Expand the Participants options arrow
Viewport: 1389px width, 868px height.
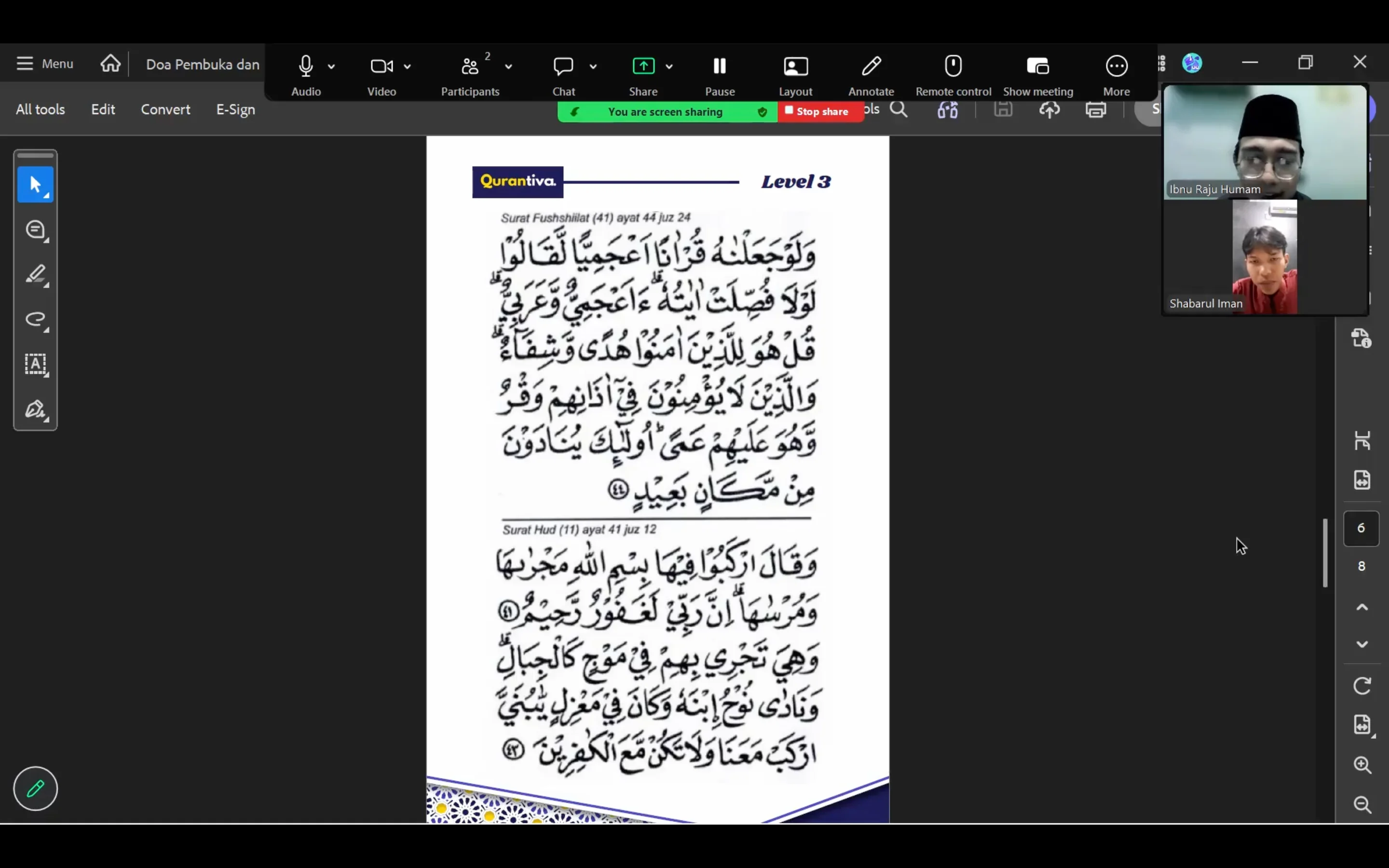(508, 67)
